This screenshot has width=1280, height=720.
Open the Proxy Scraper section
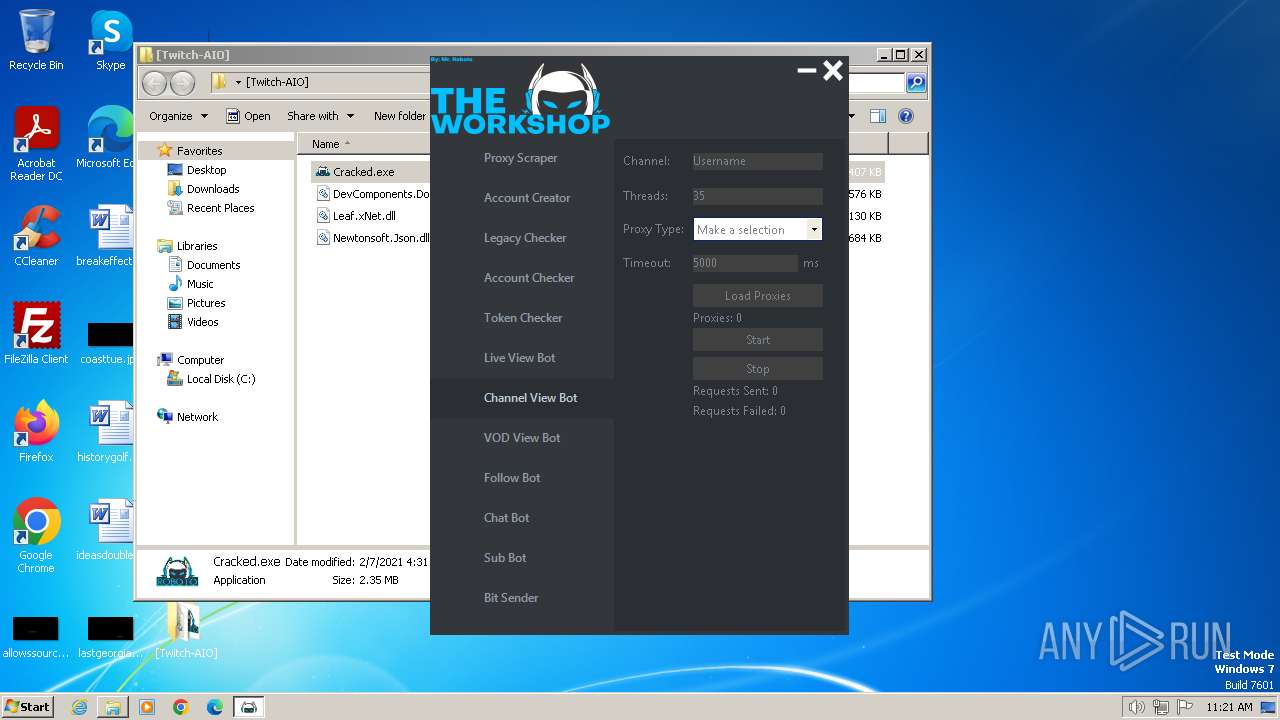tap(521, 158)
